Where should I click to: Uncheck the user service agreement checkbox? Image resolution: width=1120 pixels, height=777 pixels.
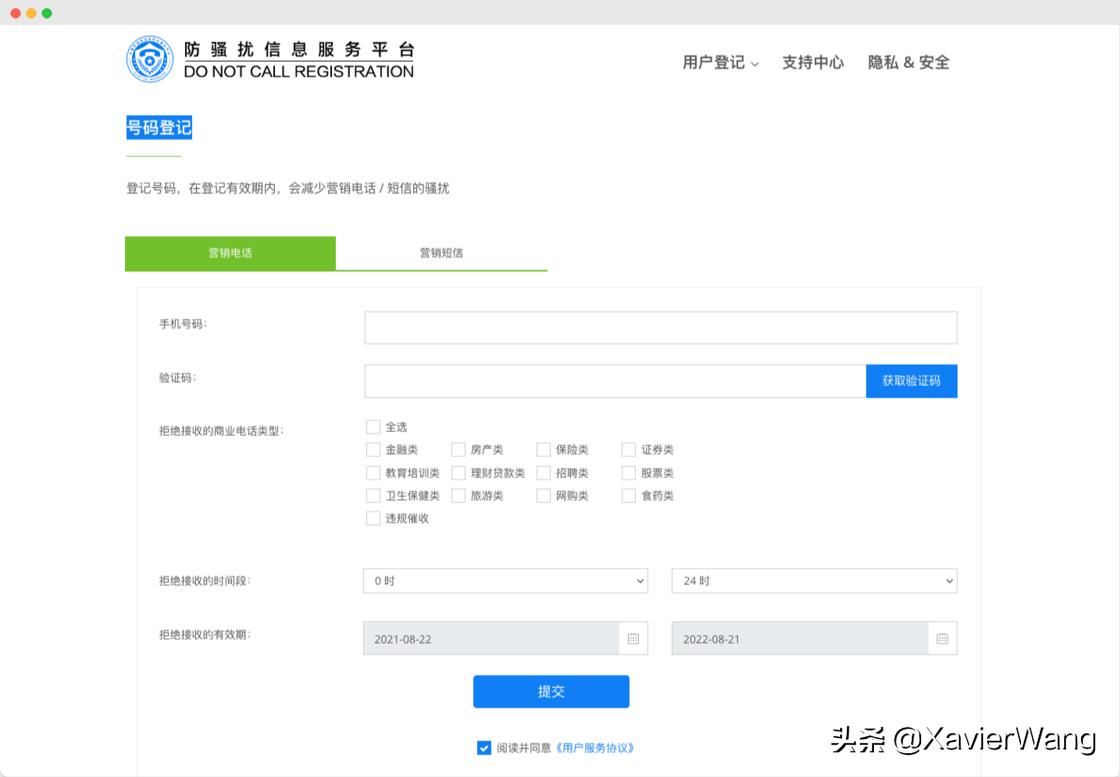point(483,747)
